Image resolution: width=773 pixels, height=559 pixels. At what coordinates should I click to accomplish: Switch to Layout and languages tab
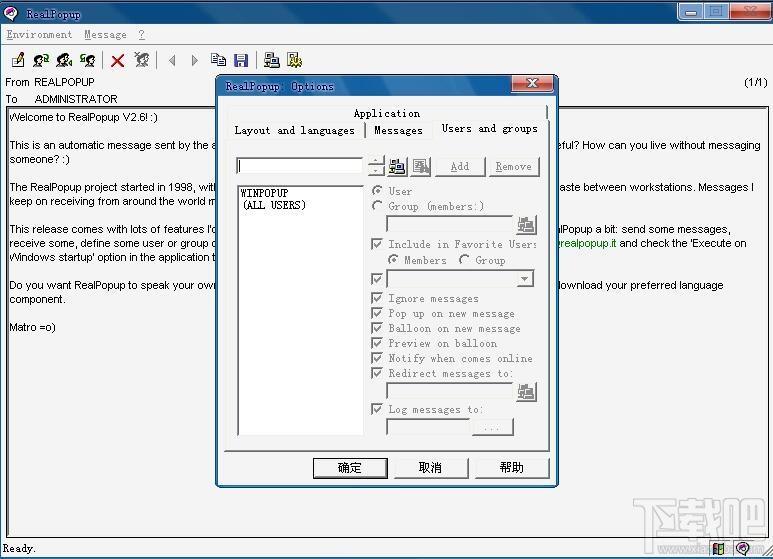pos(294,131)
